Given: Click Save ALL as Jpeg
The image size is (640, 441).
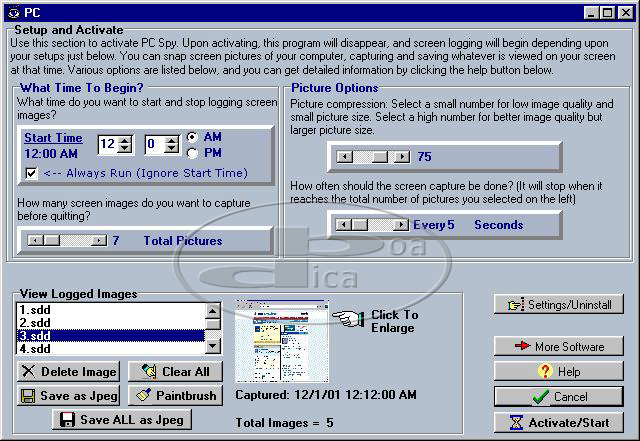Looking at the screenshot, I should pyautogui.click(x=121, y=420).
